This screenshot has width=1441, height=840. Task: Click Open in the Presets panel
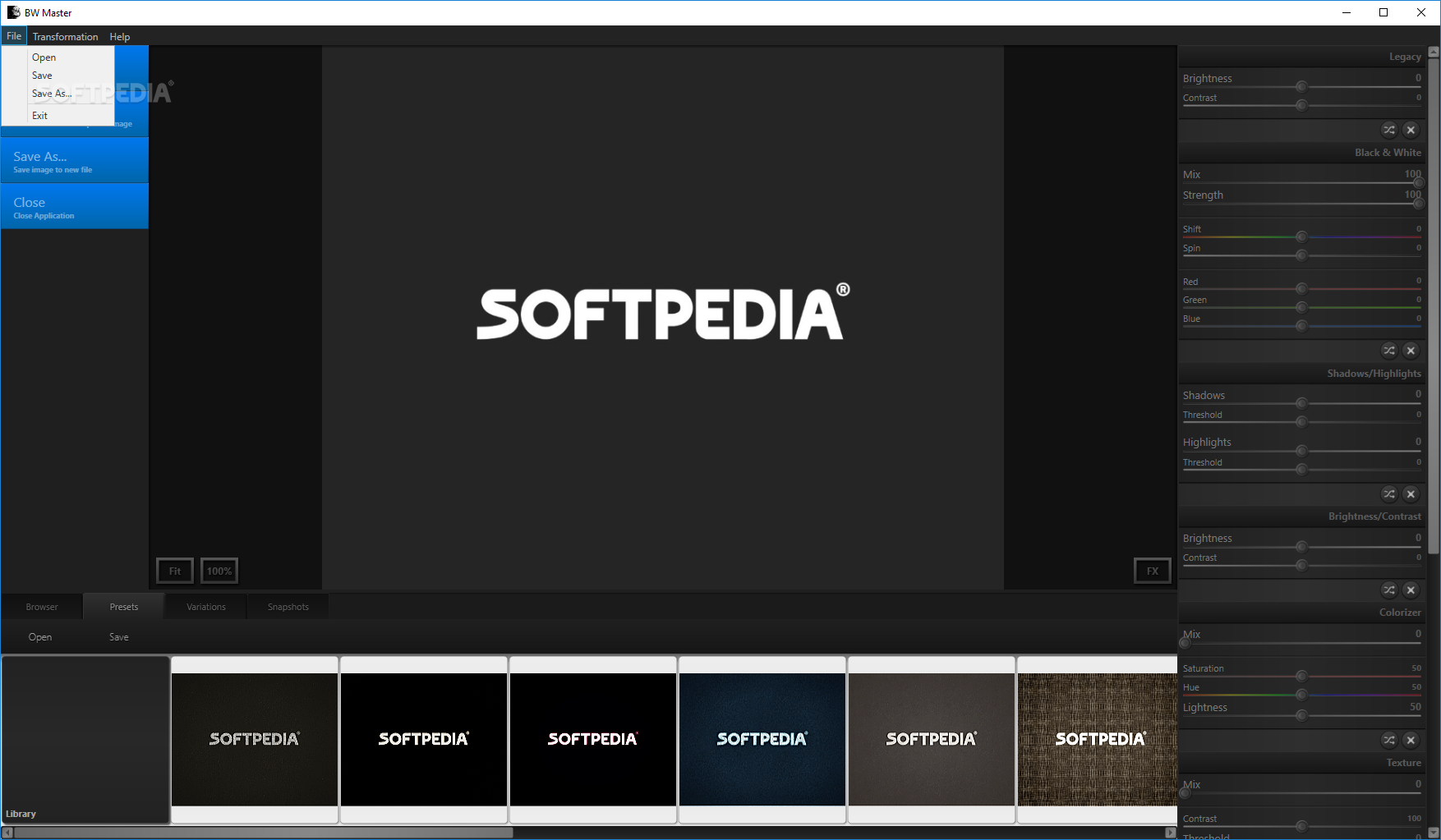[x=40, y=637]
